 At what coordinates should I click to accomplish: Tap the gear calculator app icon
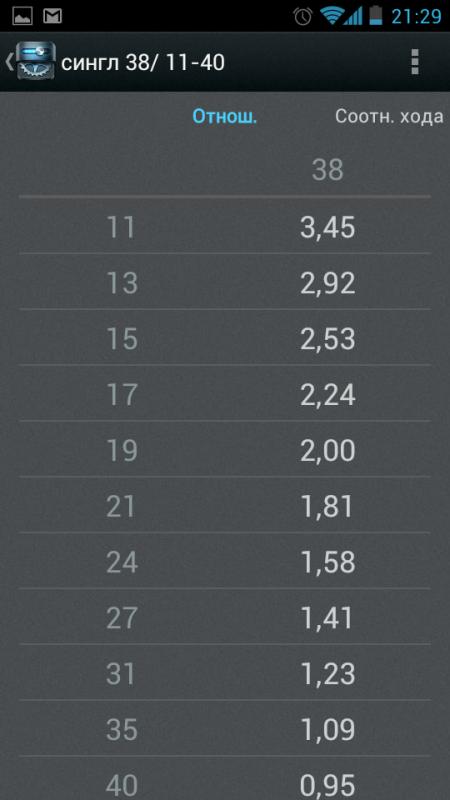(35, 61)
